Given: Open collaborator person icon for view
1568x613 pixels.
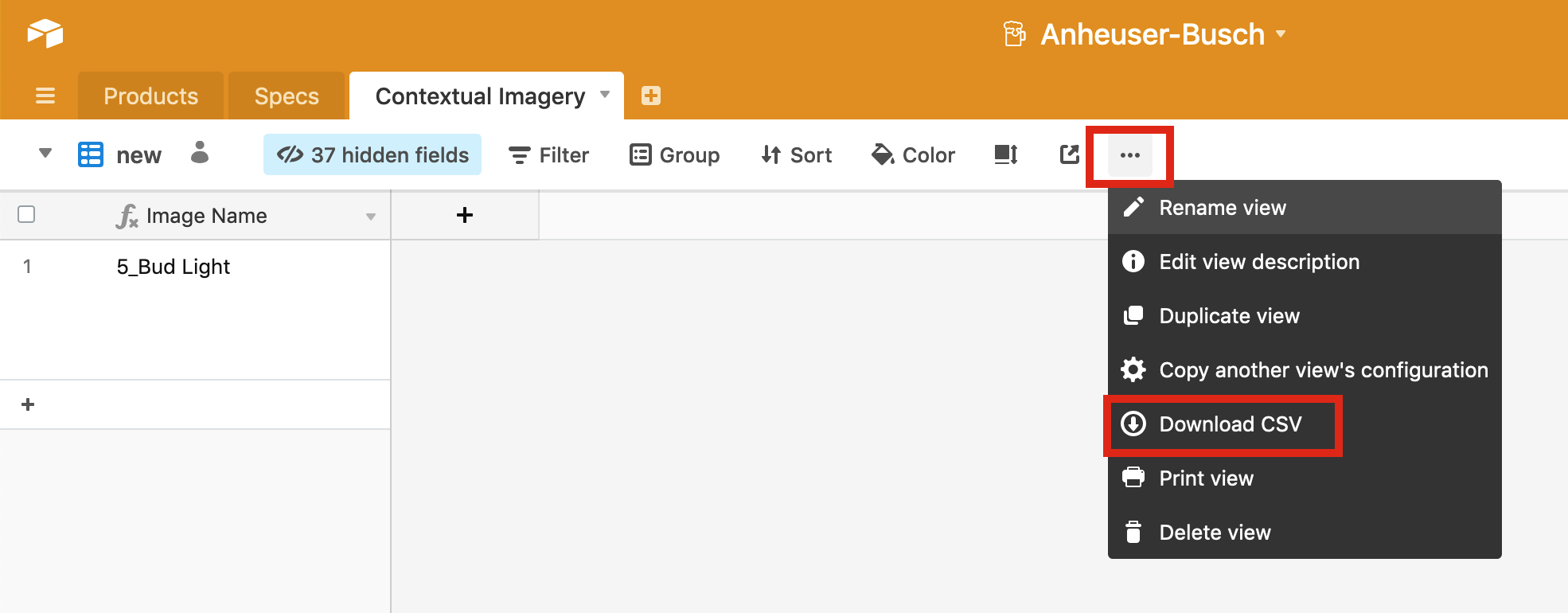Looking at the screenshot, I should point(200,152).
